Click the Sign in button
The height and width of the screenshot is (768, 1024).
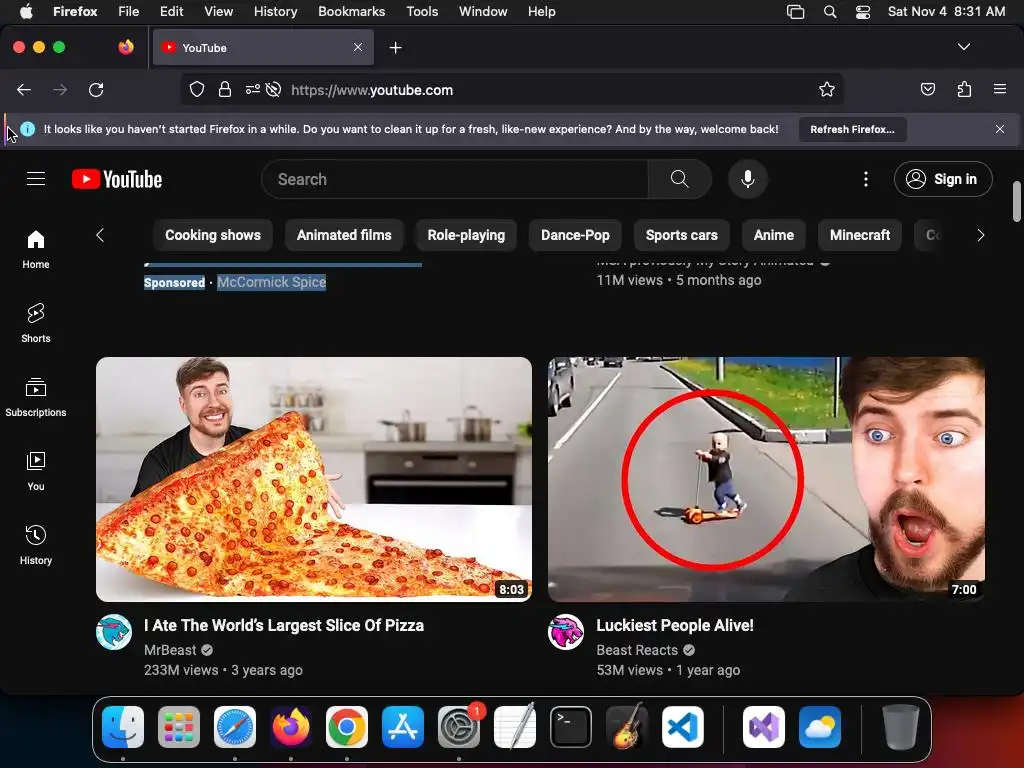(x=943, y=179)
